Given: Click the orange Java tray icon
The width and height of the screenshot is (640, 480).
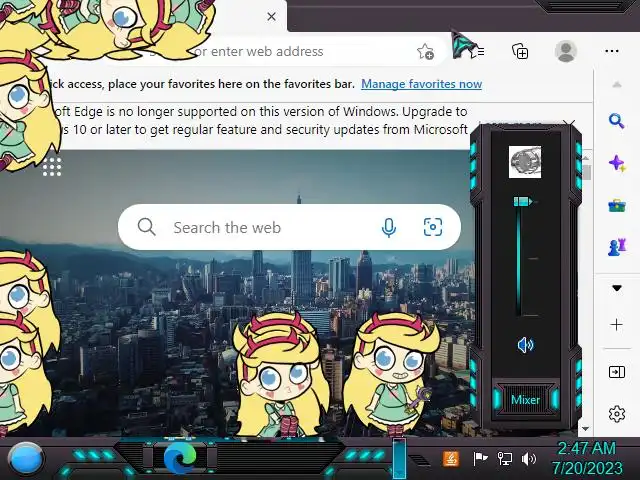Looking at the screenshot, I should coord(451,459).
